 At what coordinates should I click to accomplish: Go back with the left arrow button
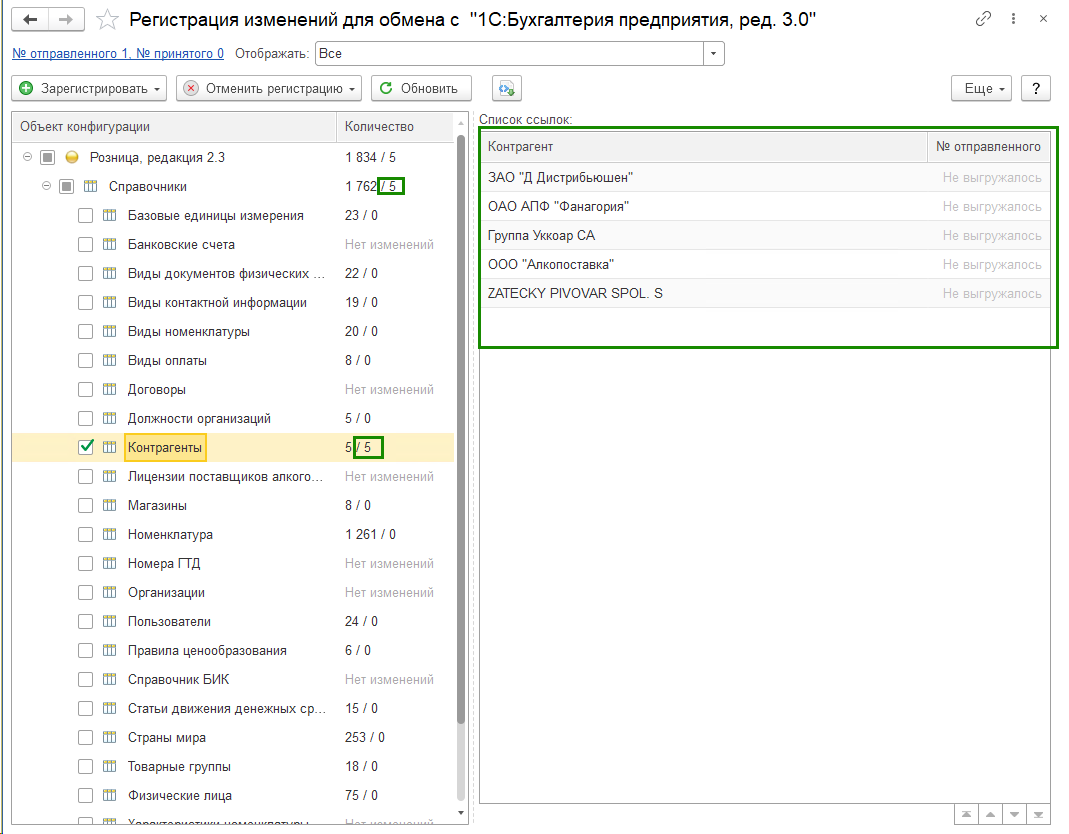pyautogui.click(x=30, y=20)
